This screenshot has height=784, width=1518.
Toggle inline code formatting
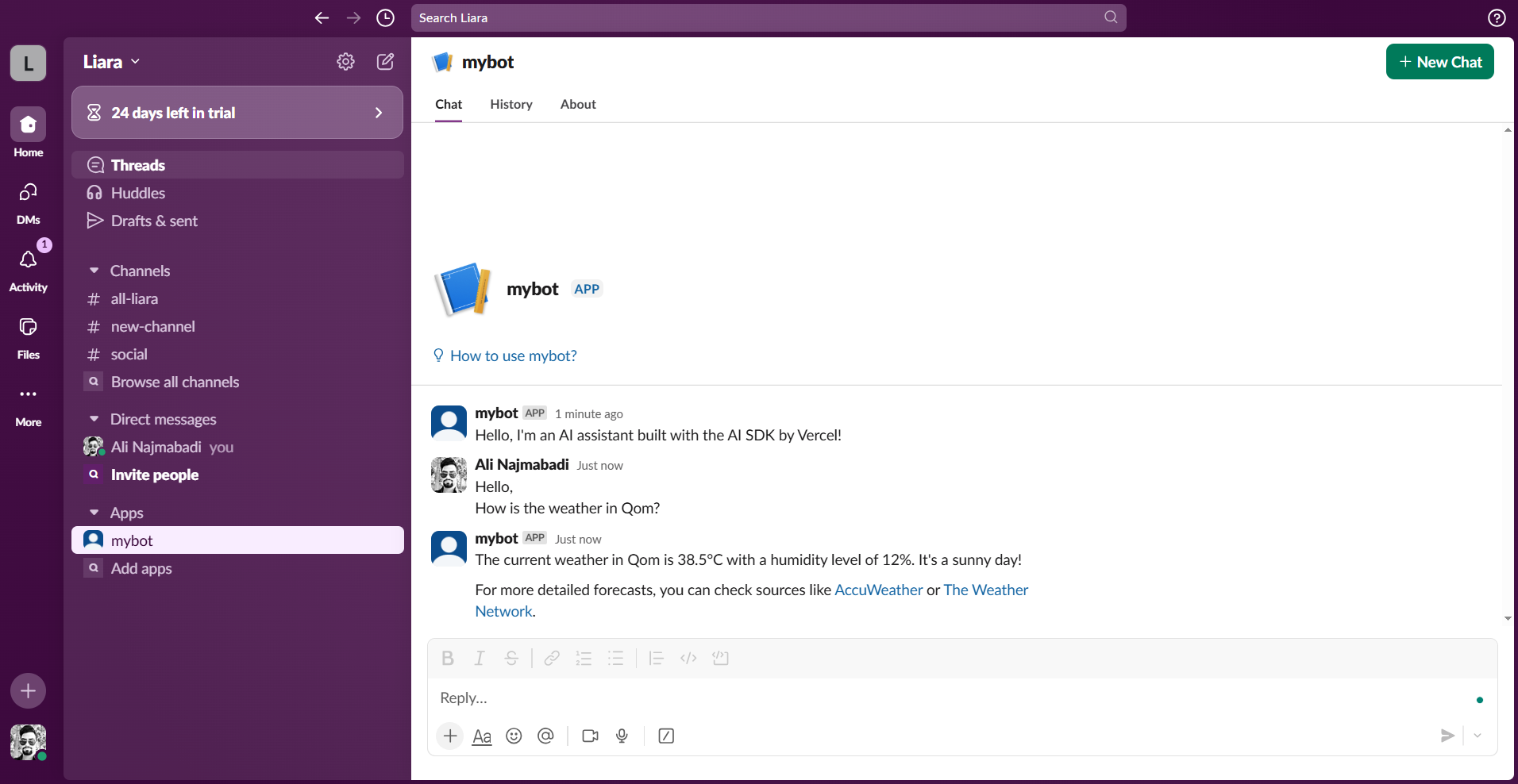pyautogui.click(x=688, y=658)
